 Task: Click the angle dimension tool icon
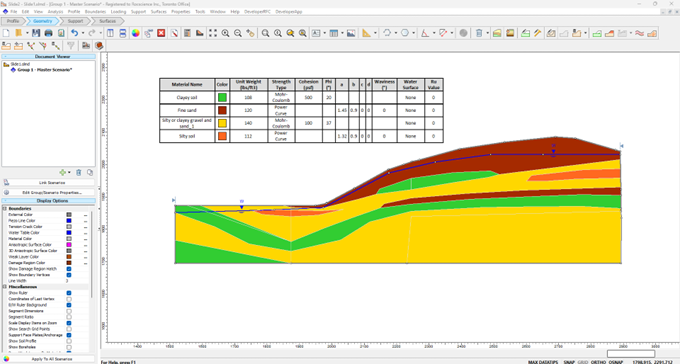click(x=425, y=33)
